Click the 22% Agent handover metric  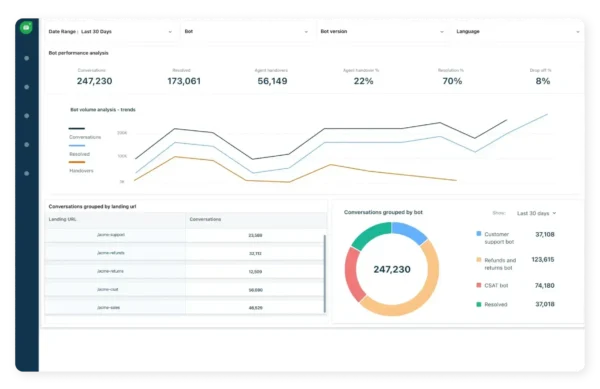[x=363, y=81]
